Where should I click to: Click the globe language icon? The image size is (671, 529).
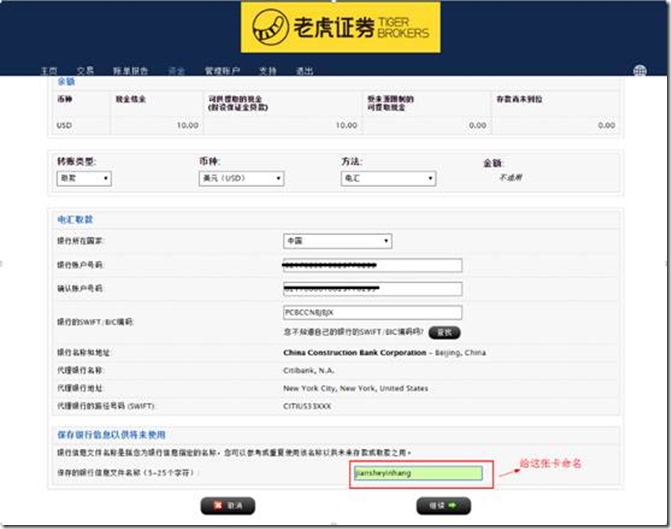(x=640, y=71)
